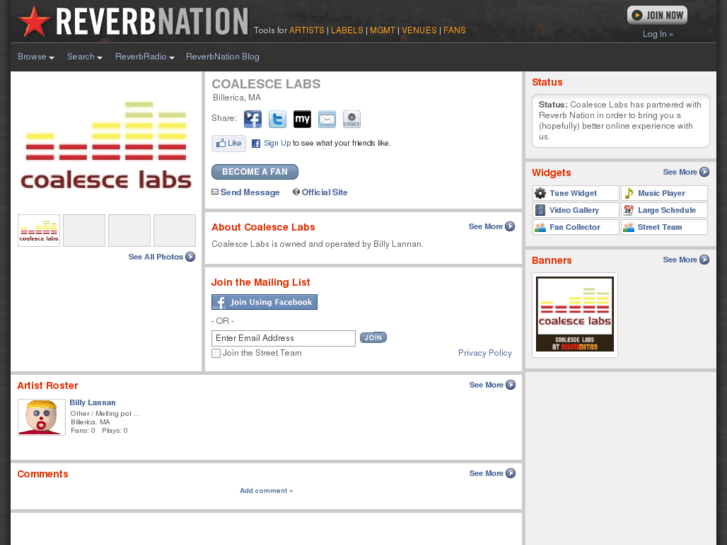Visit the Official Site link
The height and width of the screenshot is (545, 727).
[x=320, y=192]
